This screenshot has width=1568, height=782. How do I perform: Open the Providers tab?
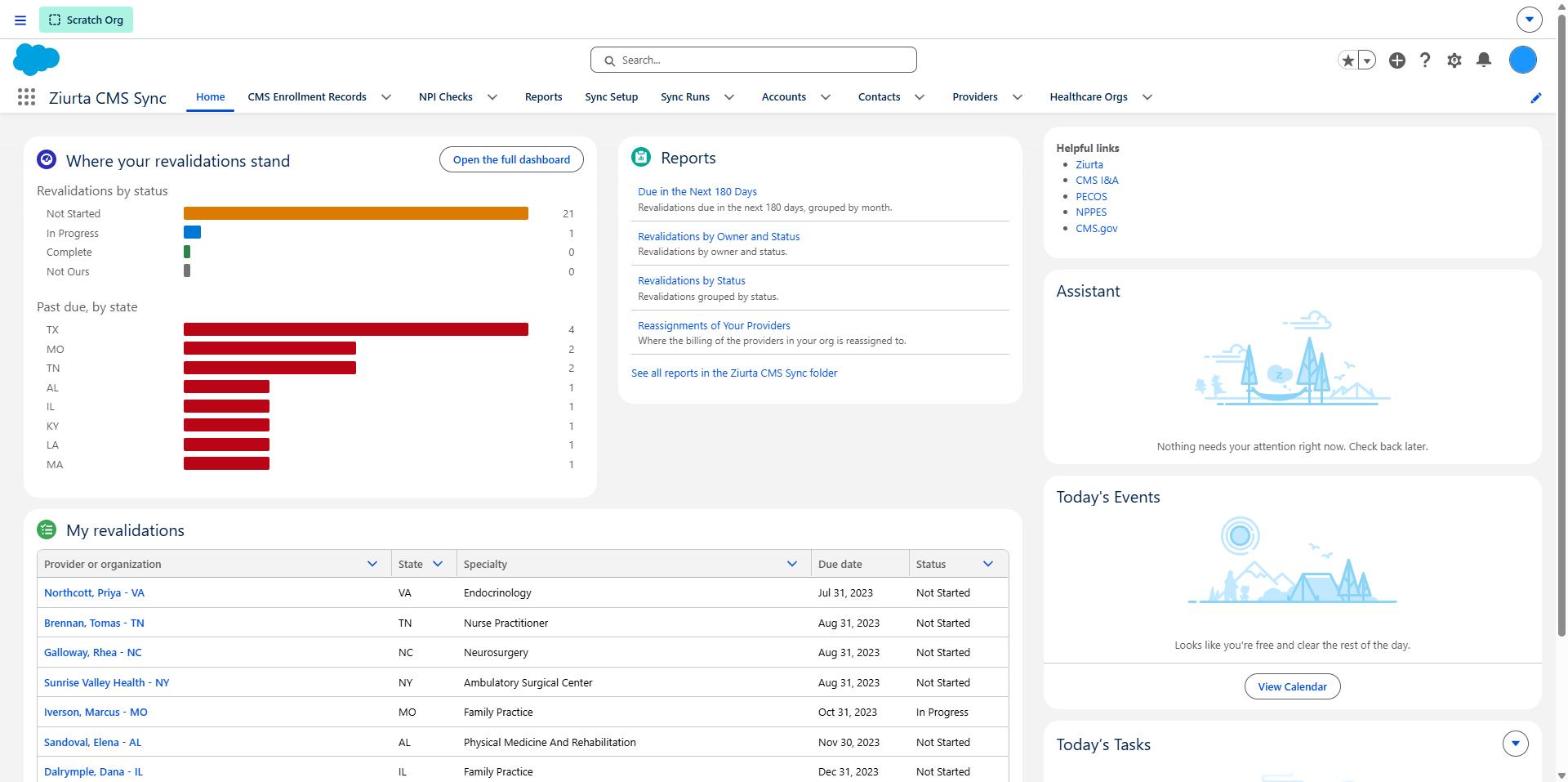[x=975, y=97]
